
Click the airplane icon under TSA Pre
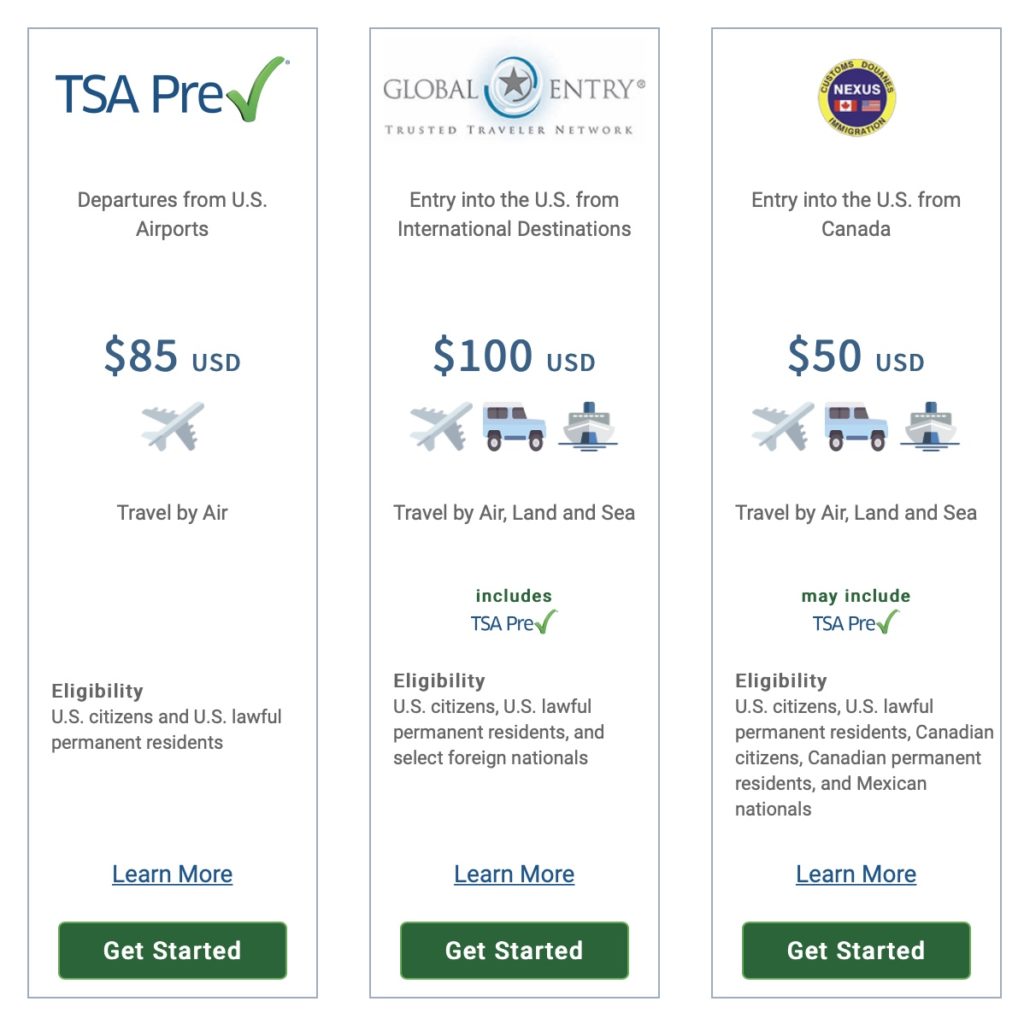point(172,428)
